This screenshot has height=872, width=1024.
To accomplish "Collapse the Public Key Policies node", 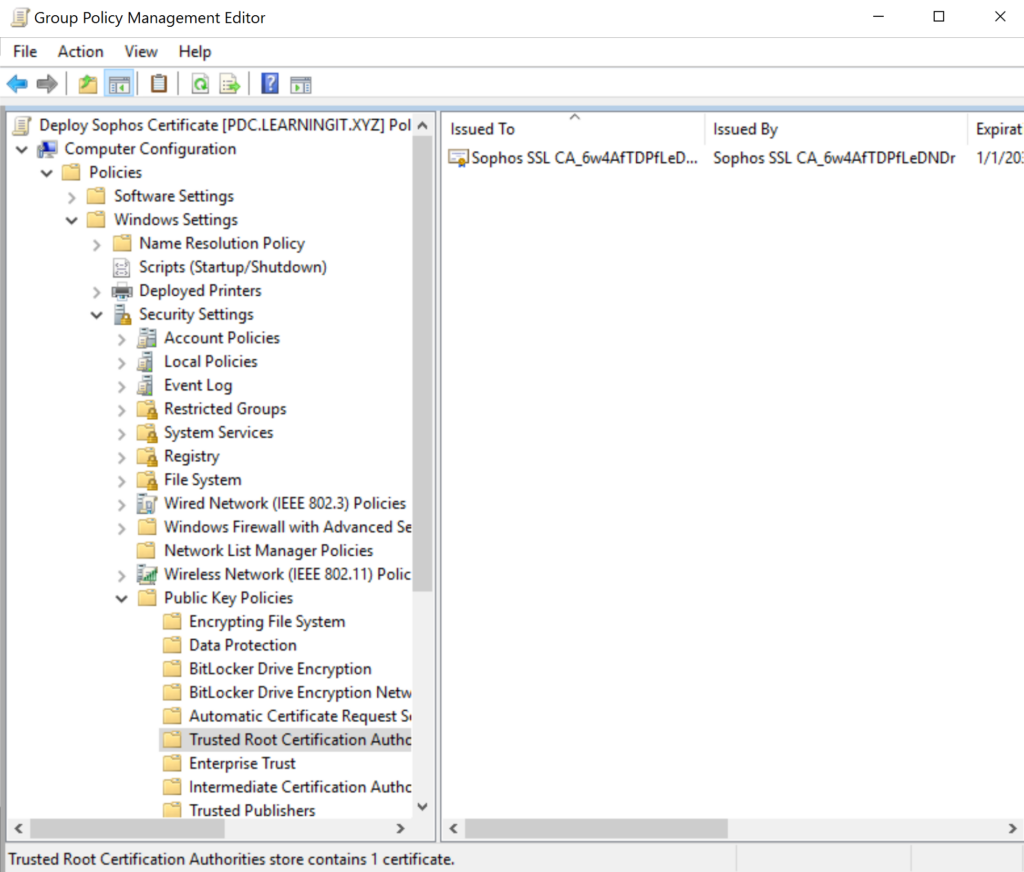I will click(121, 599).
